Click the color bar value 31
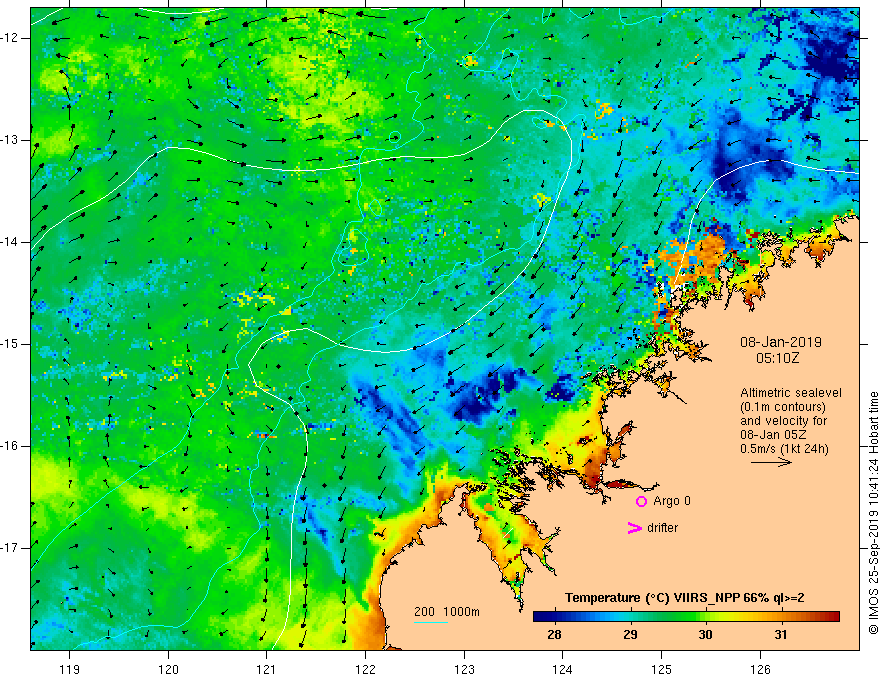 coord(780,635)
